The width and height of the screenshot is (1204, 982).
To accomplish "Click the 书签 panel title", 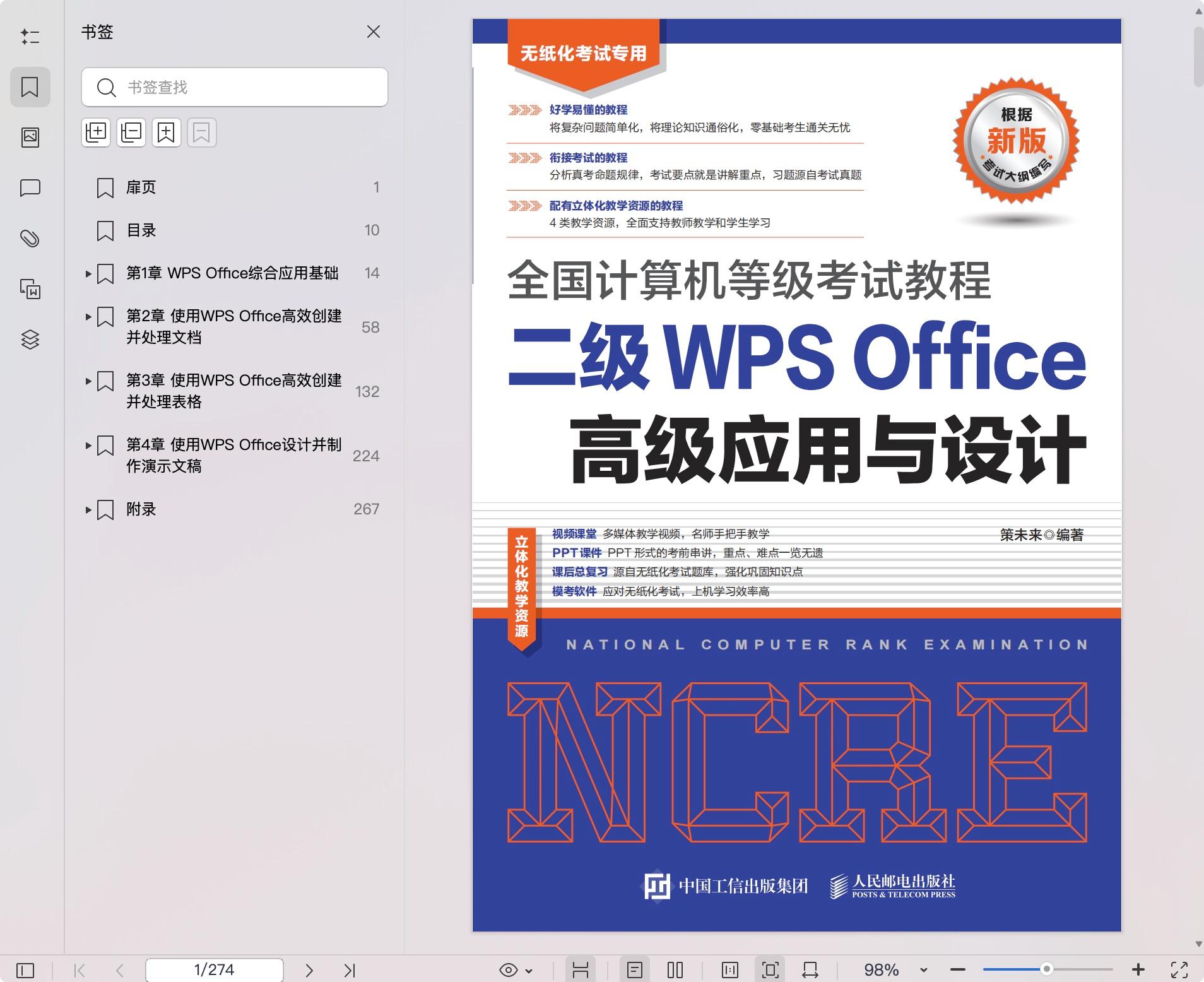I will 97,32.
